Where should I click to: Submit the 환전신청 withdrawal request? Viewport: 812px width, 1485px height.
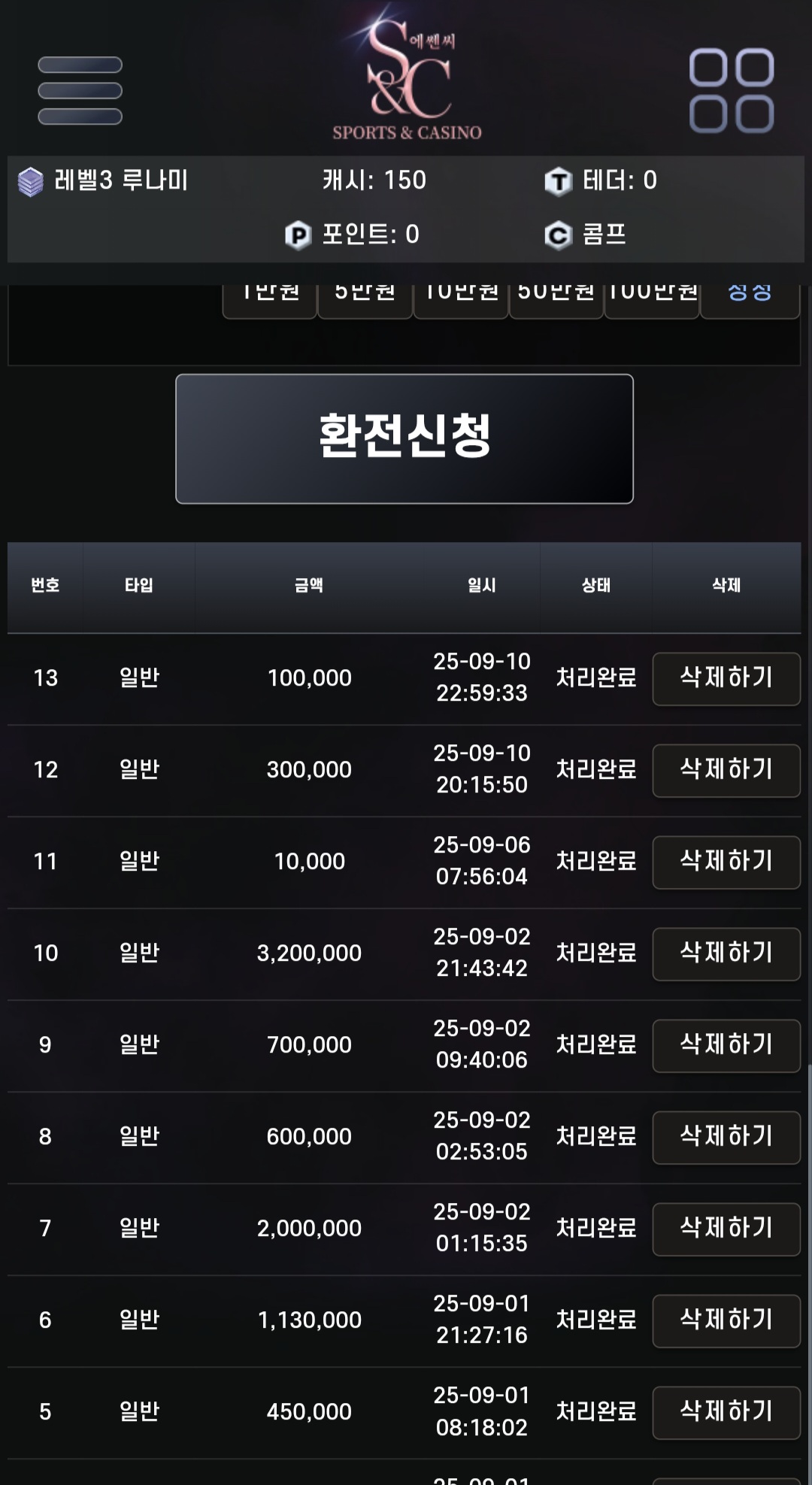(x=404, y=438)
